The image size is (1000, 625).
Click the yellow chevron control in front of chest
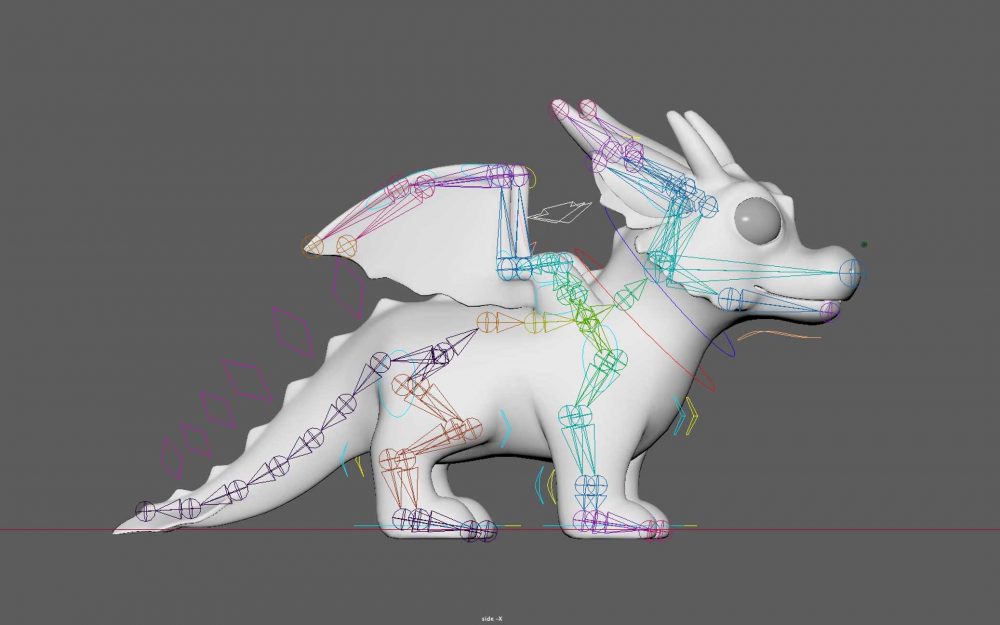(x=688, y=416)
